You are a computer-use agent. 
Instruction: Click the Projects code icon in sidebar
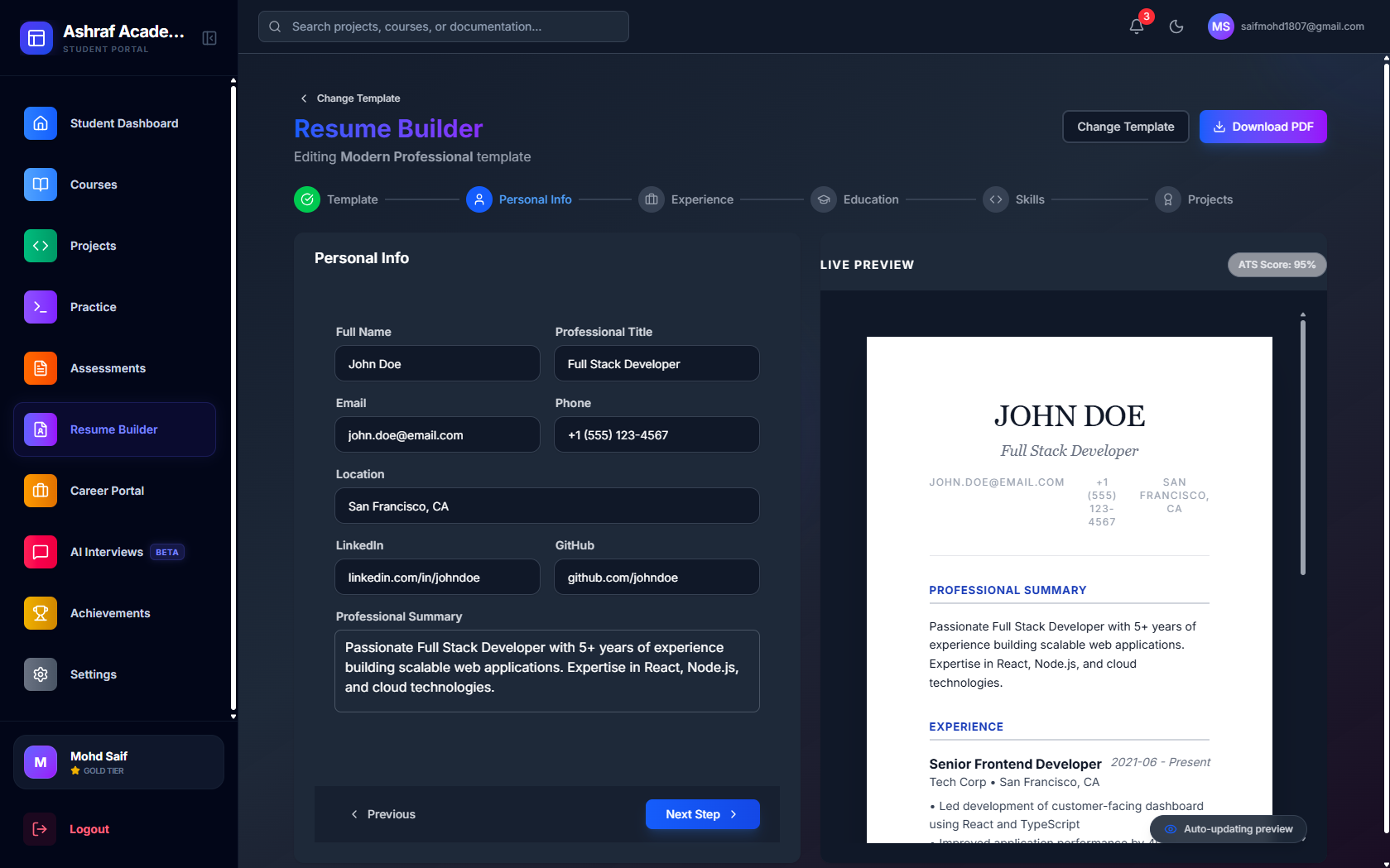(x=41, y=246)
